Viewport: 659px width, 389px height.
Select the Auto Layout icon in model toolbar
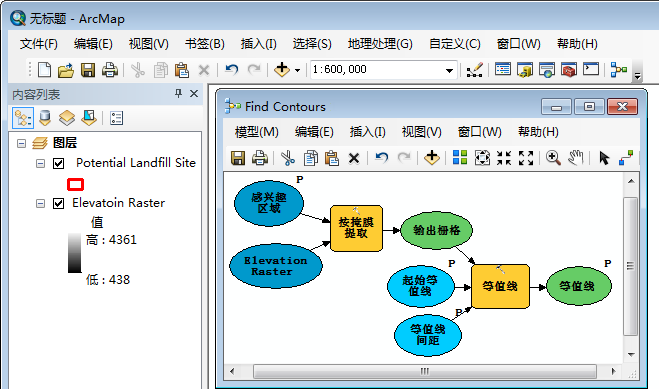pos(460,158)
